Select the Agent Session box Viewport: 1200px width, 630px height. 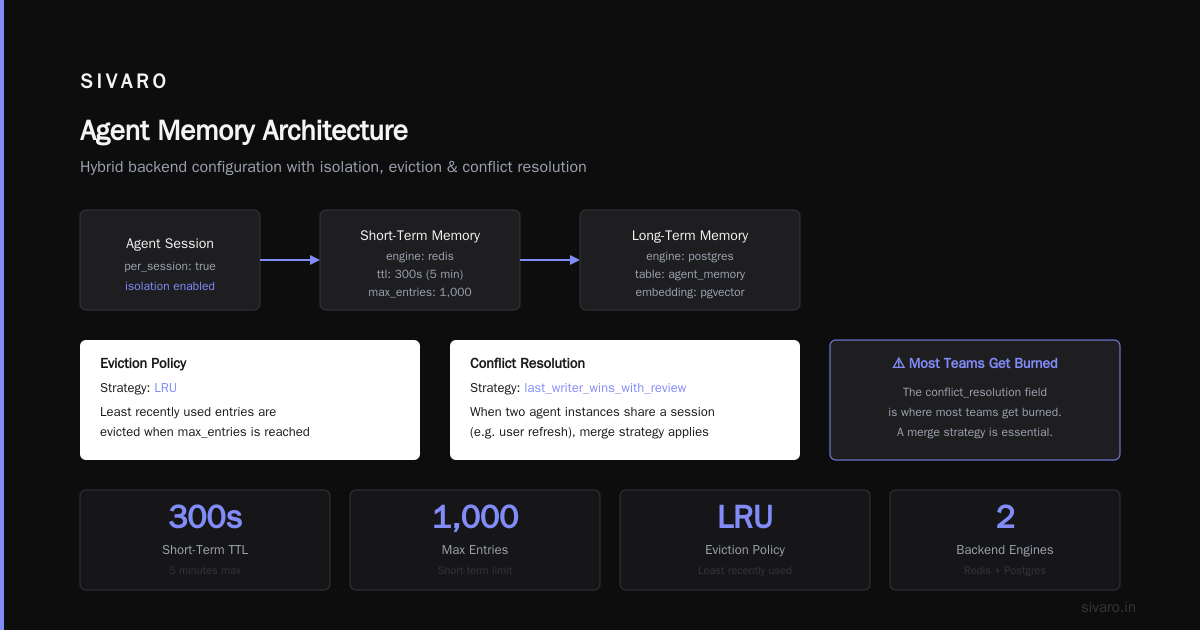(x=170, y=260)
